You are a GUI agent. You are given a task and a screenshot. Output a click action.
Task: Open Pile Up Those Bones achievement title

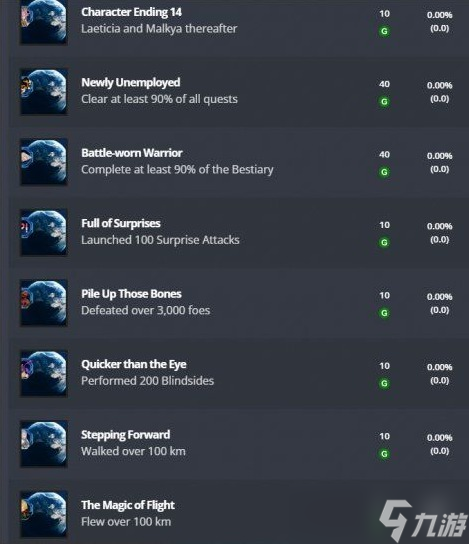[131, 294]
